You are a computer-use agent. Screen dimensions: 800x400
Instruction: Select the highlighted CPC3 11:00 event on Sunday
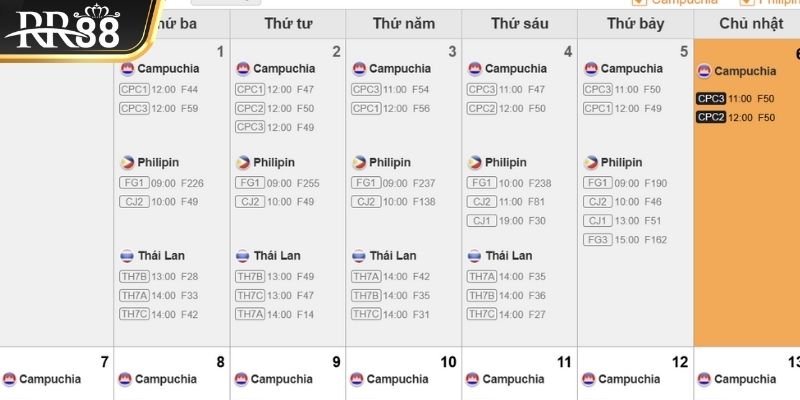735,99
